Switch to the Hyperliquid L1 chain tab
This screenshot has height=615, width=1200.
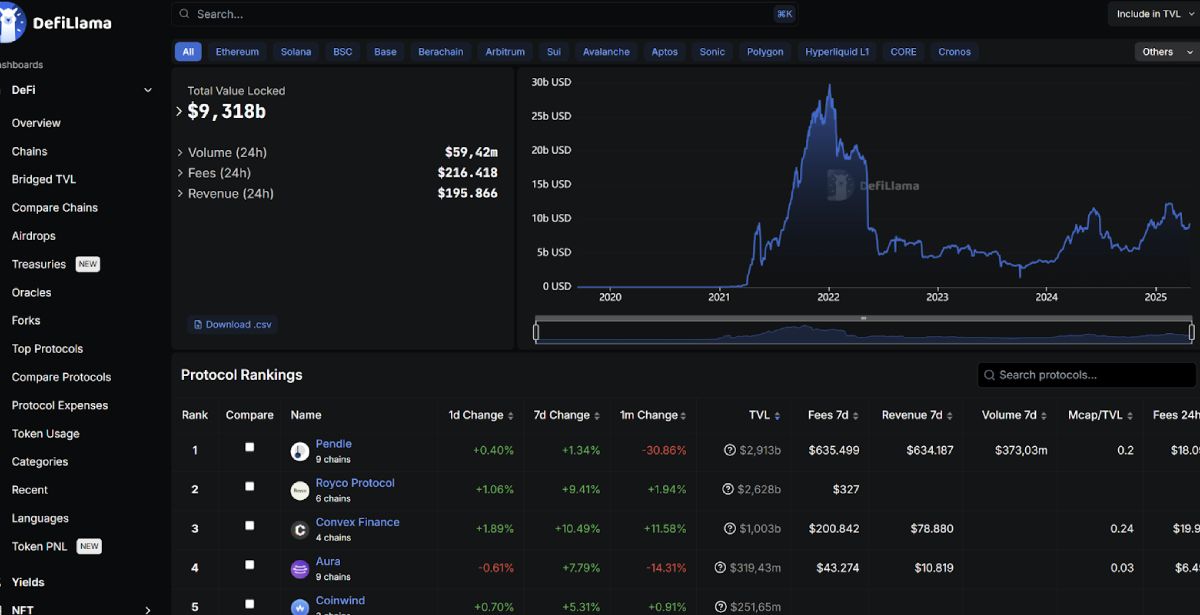(x=838, y=52)
